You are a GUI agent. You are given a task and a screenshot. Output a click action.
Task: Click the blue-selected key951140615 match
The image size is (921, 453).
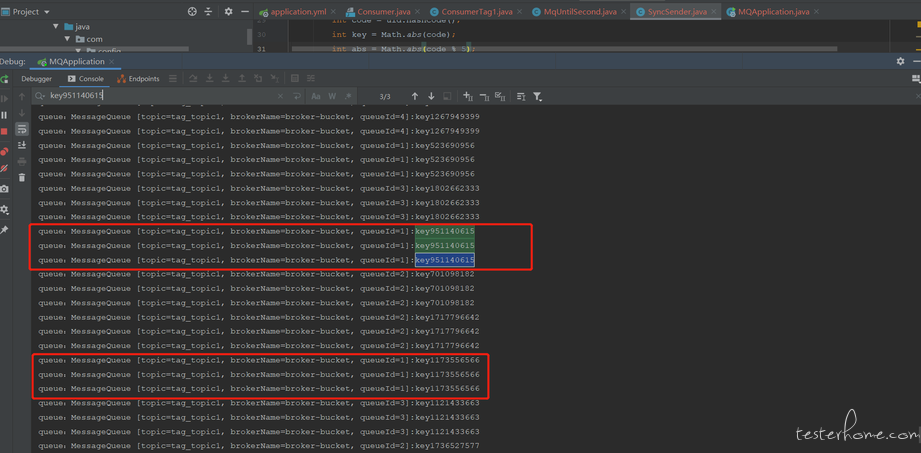[x=445, y=260]
